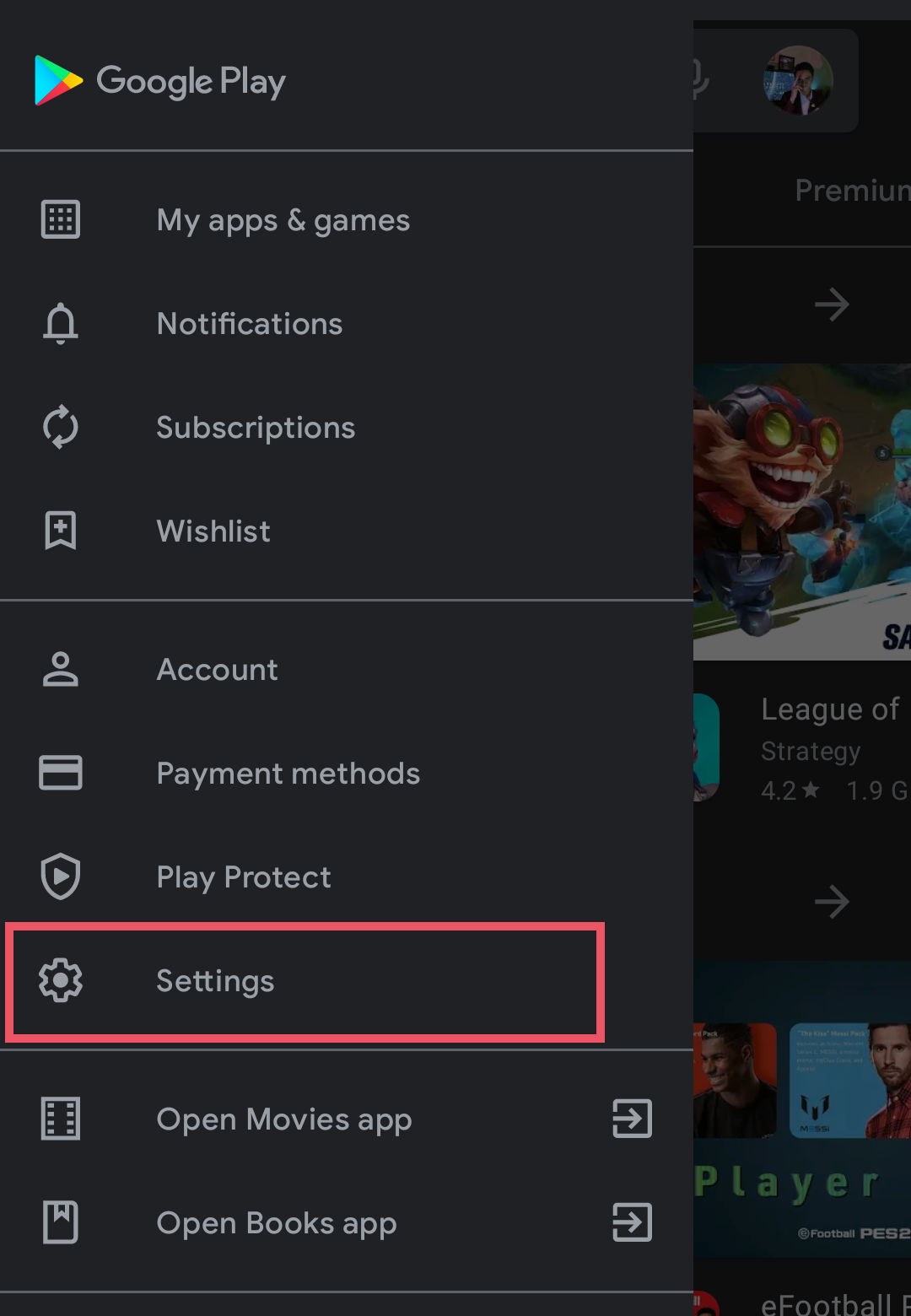Click the Account person icon
Viewport: 911px width, 1316px height.
tap(60, 669)
